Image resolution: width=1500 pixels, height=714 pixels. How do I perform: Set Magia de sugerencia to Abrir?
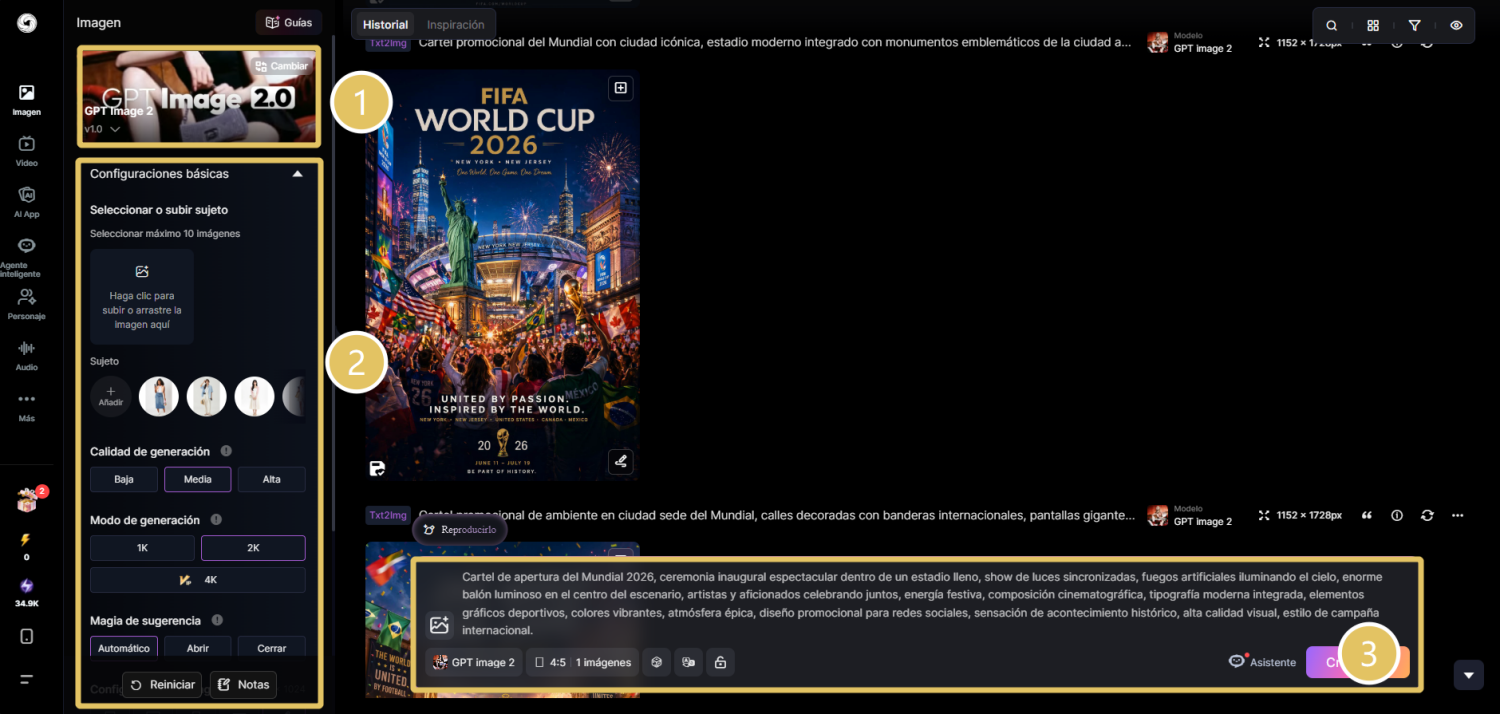pyautogui.click(x=198, y=648)
